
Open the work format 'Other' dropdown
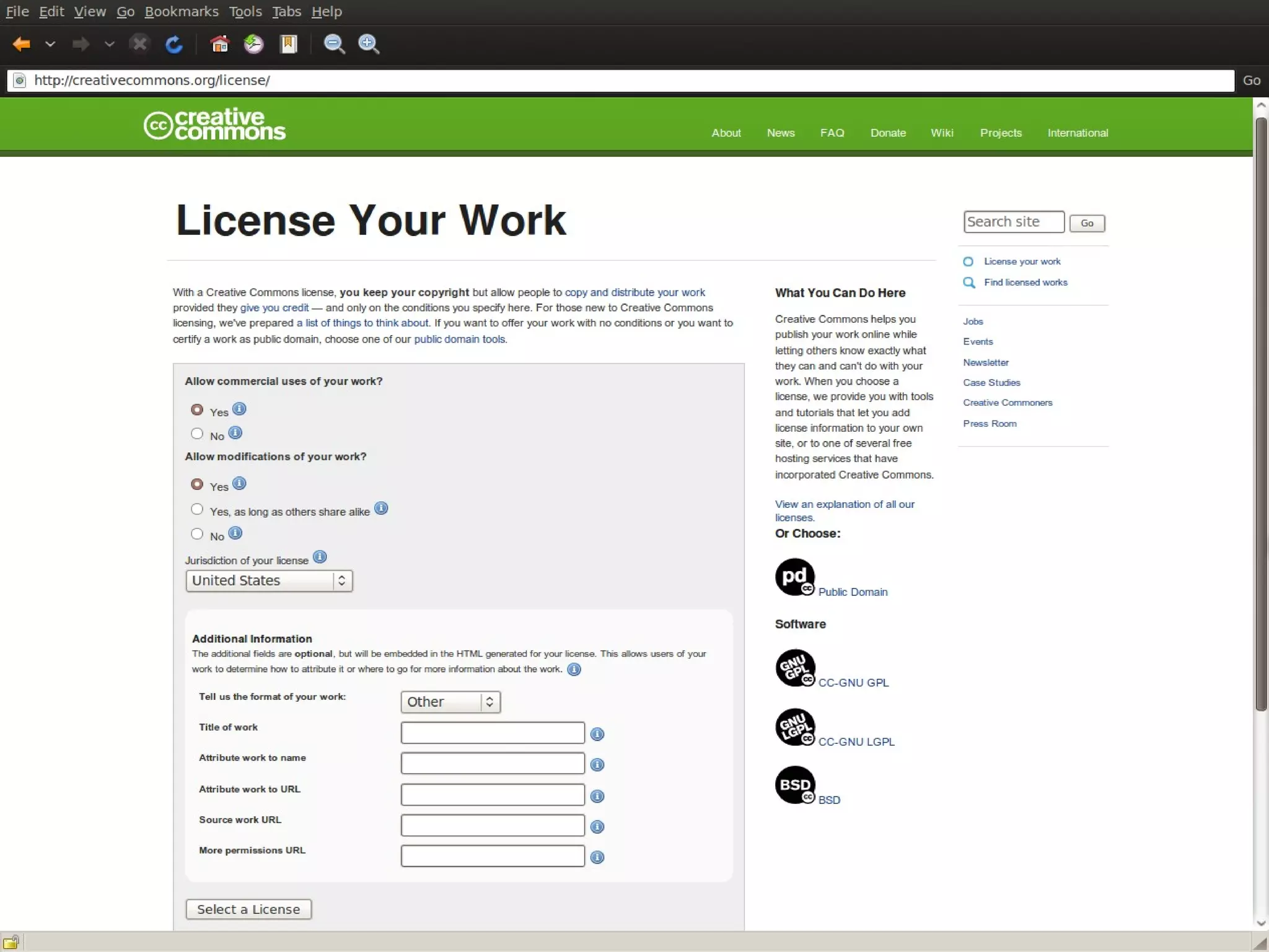click(x=450, y=702)
